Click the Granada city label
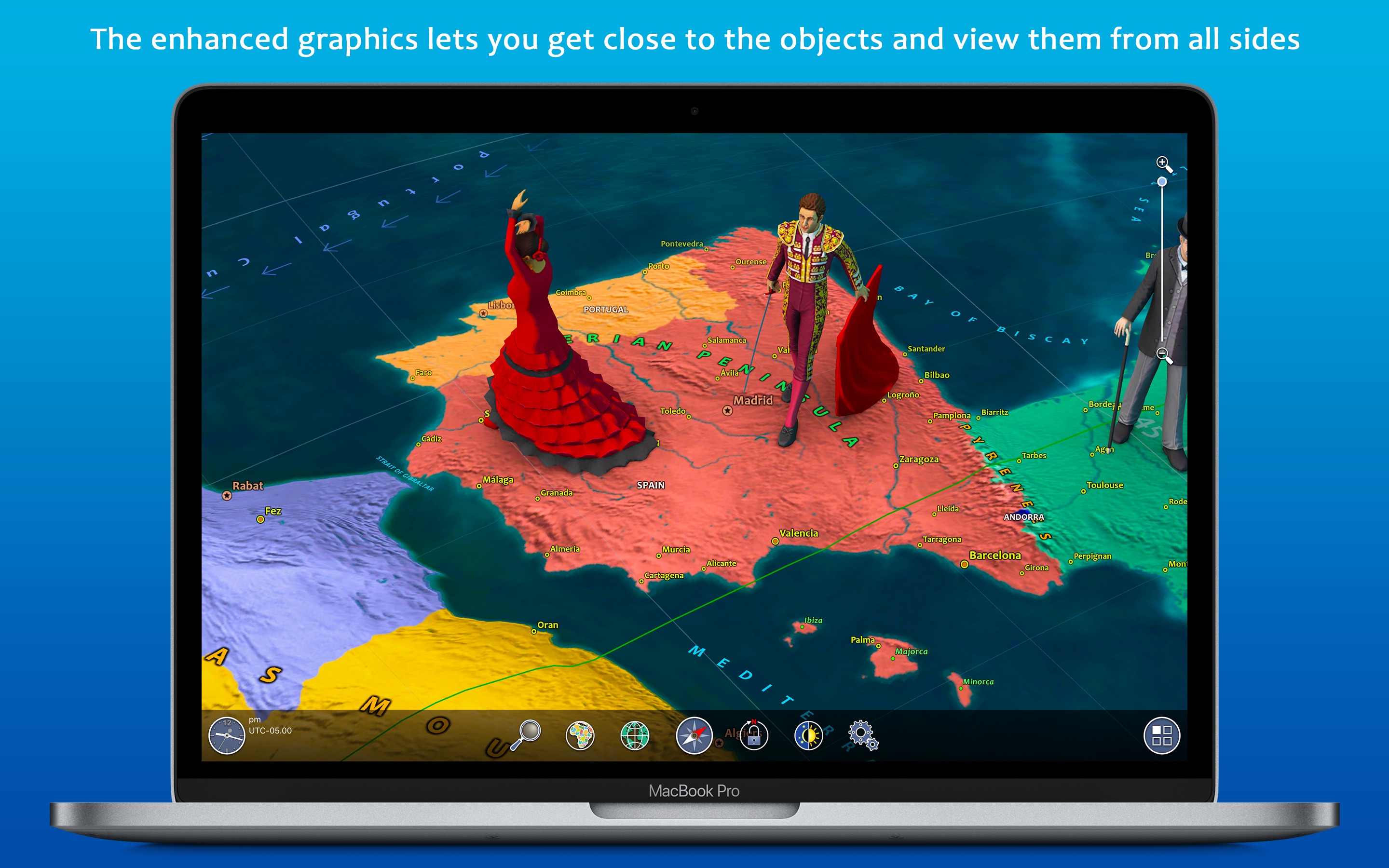The width and height of the screenshot is (1389, 868). [556, 492]
